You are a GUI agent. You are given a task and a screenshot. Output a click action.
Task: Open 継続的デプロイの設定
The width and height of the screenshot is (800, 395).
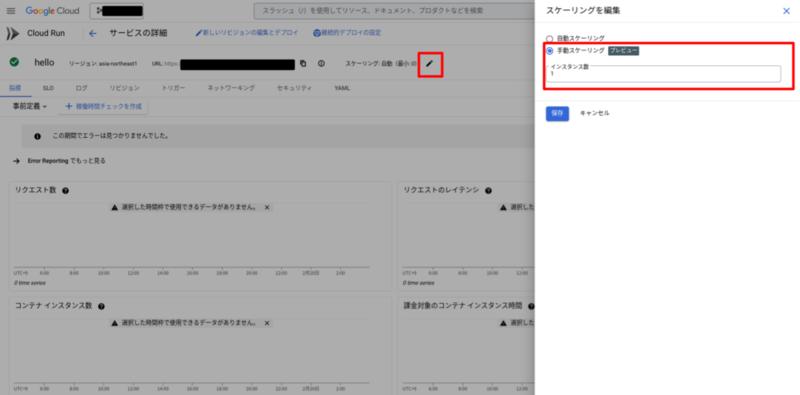[x=347, y=33]
